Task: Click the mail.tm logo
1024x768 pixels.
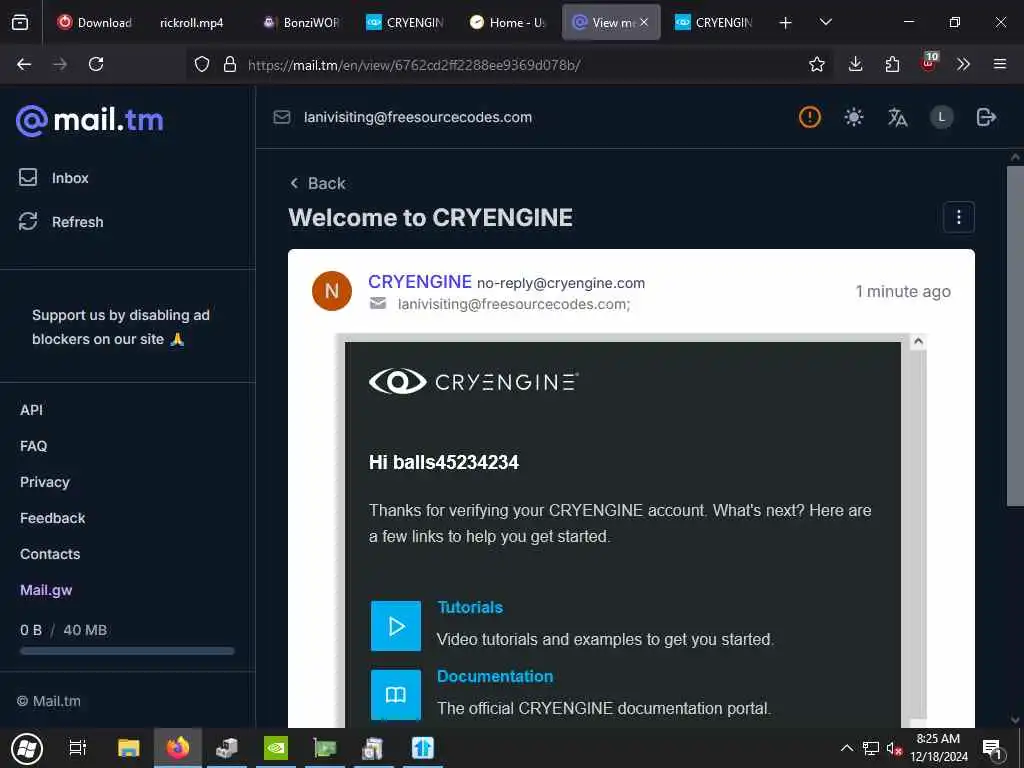Action: [x=90, y=120]
